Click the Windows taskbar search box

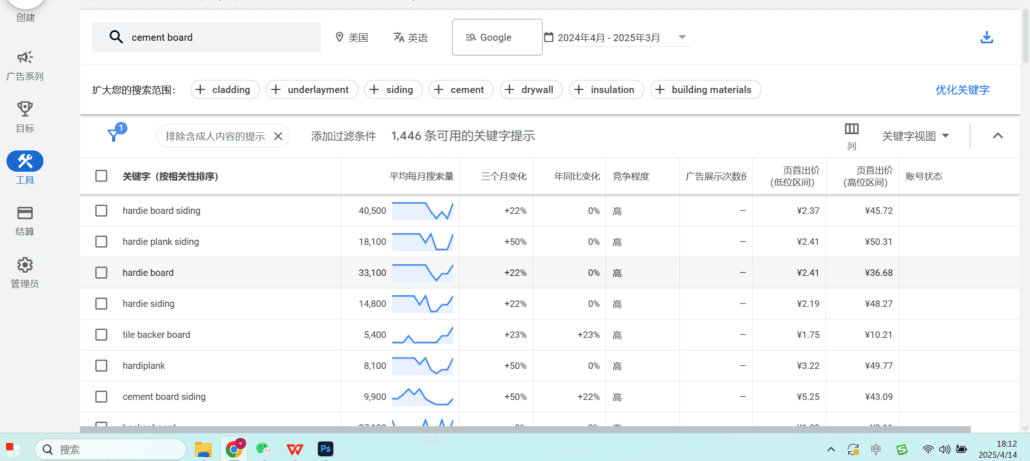click(x=109, y=449)
